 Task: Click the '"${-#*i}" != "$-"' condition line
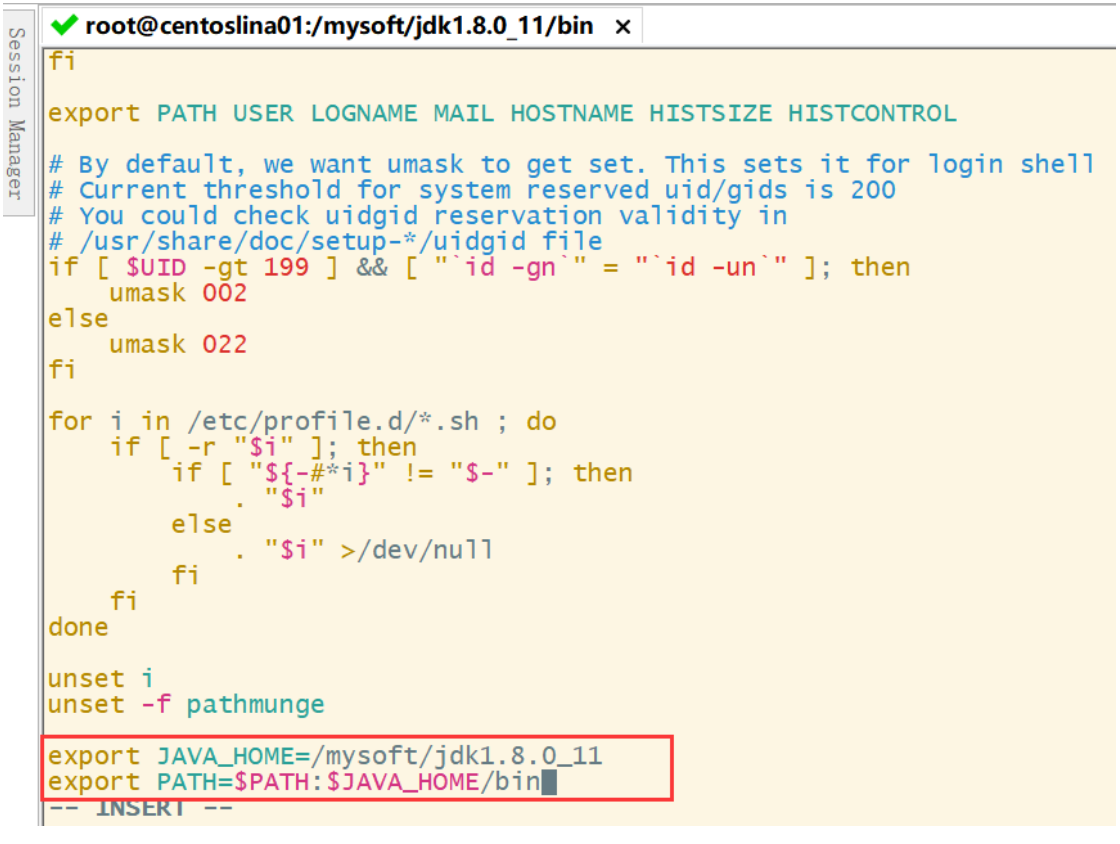pyautogui.click(x=402, y=473)
